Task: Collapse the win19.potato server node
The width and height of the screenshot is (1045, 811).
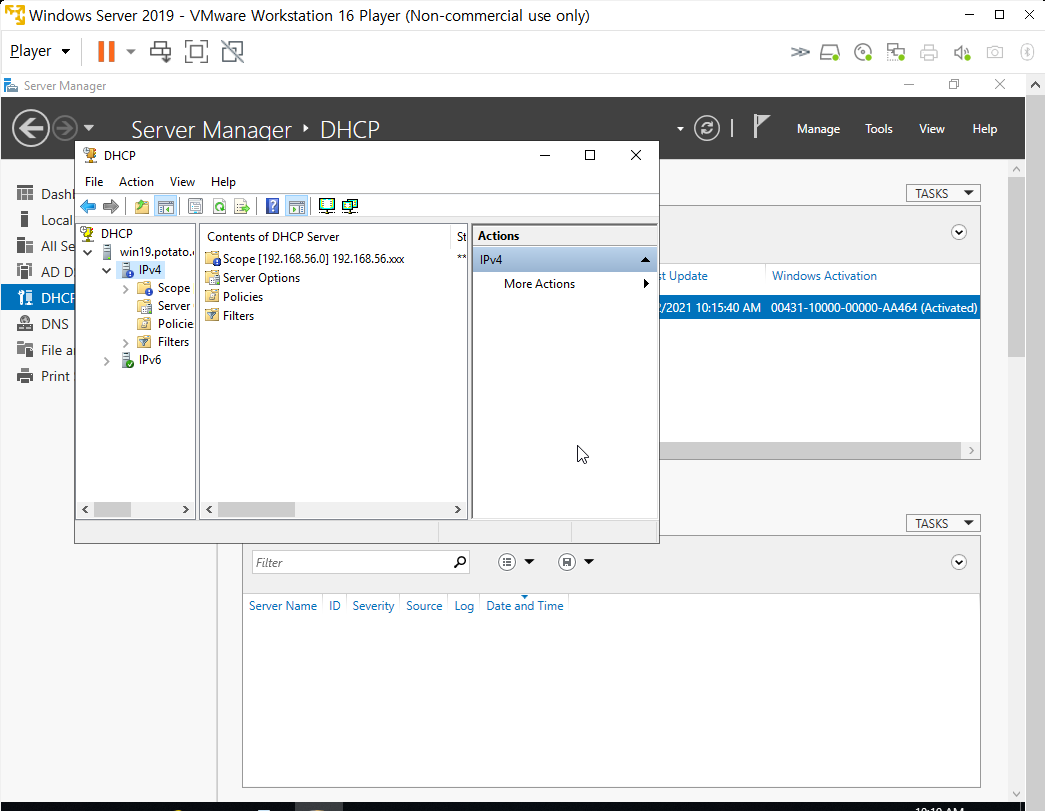Action: pyautogui.click(x=88, y=253)
